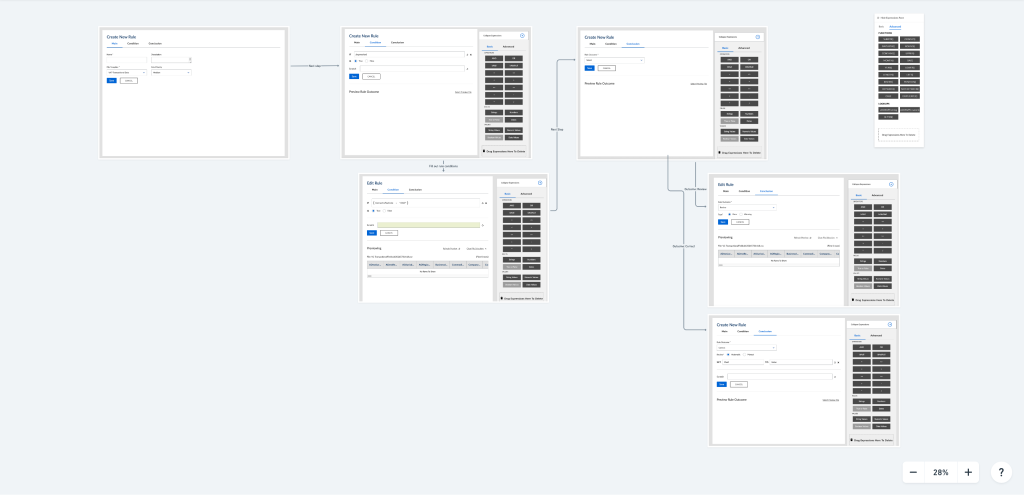Click collapse icon in the middle Edit Rule Condition frame
The height and width of the screenshot is (495, 1024).
click(x=539, y=183)
